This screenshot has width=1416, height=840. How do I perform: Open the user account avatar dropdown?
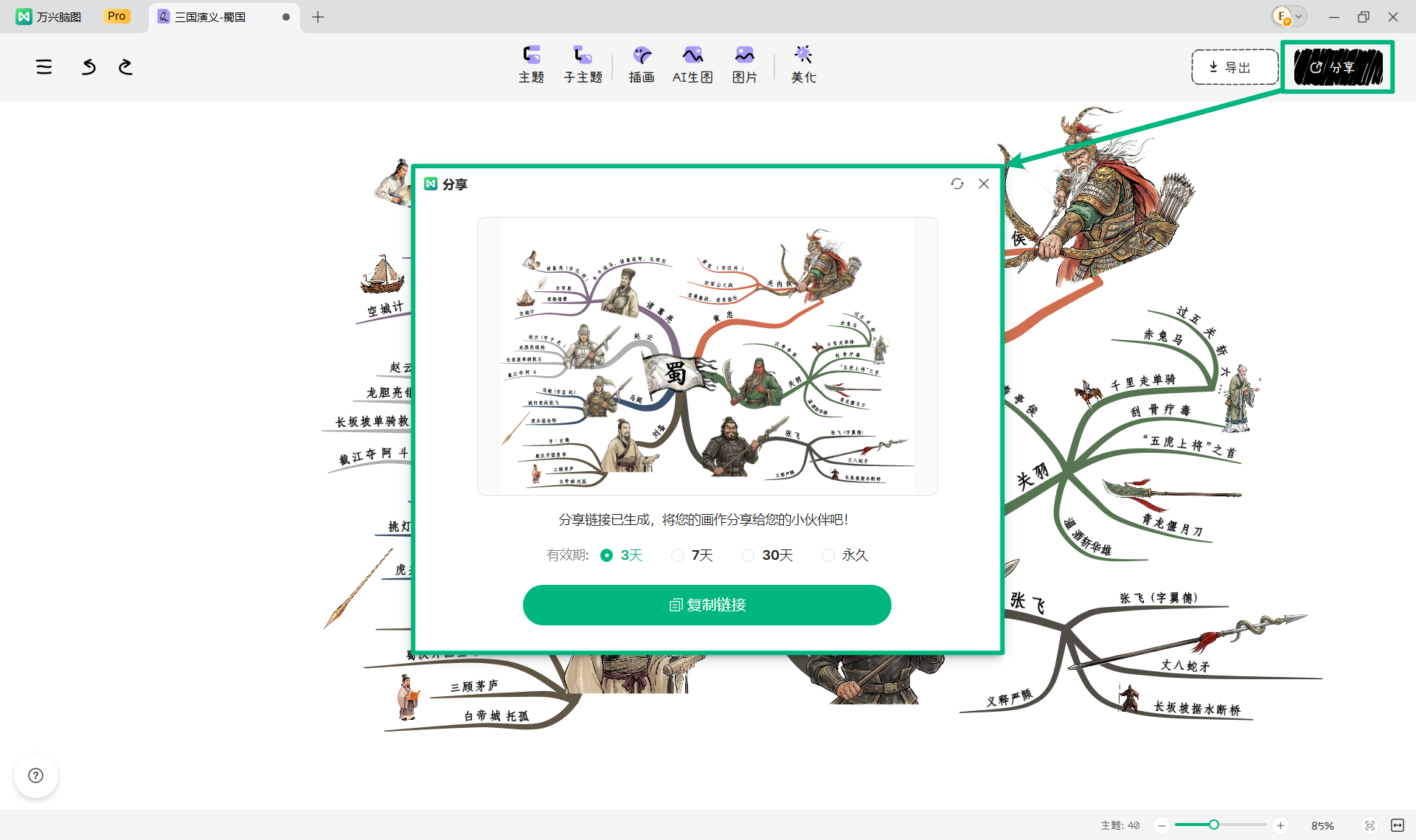coord(1289,16)
